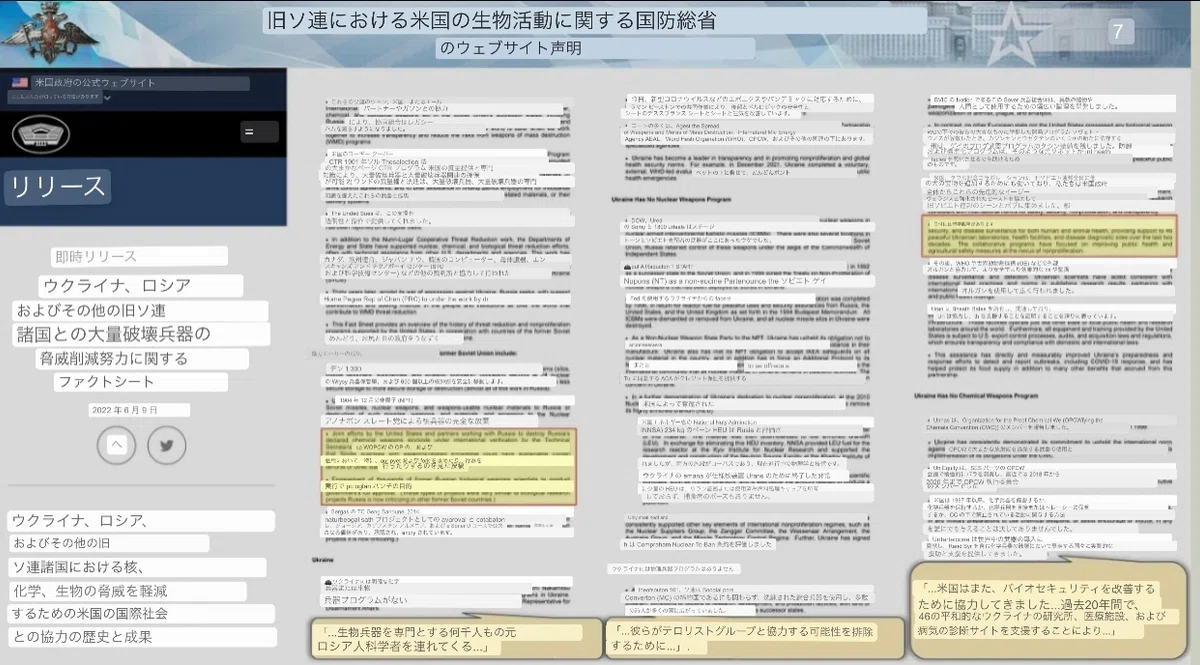Viewport: 1200px width, 665px height.
Task: Click the US flag icon in the banner
Action: click(20, 83)
